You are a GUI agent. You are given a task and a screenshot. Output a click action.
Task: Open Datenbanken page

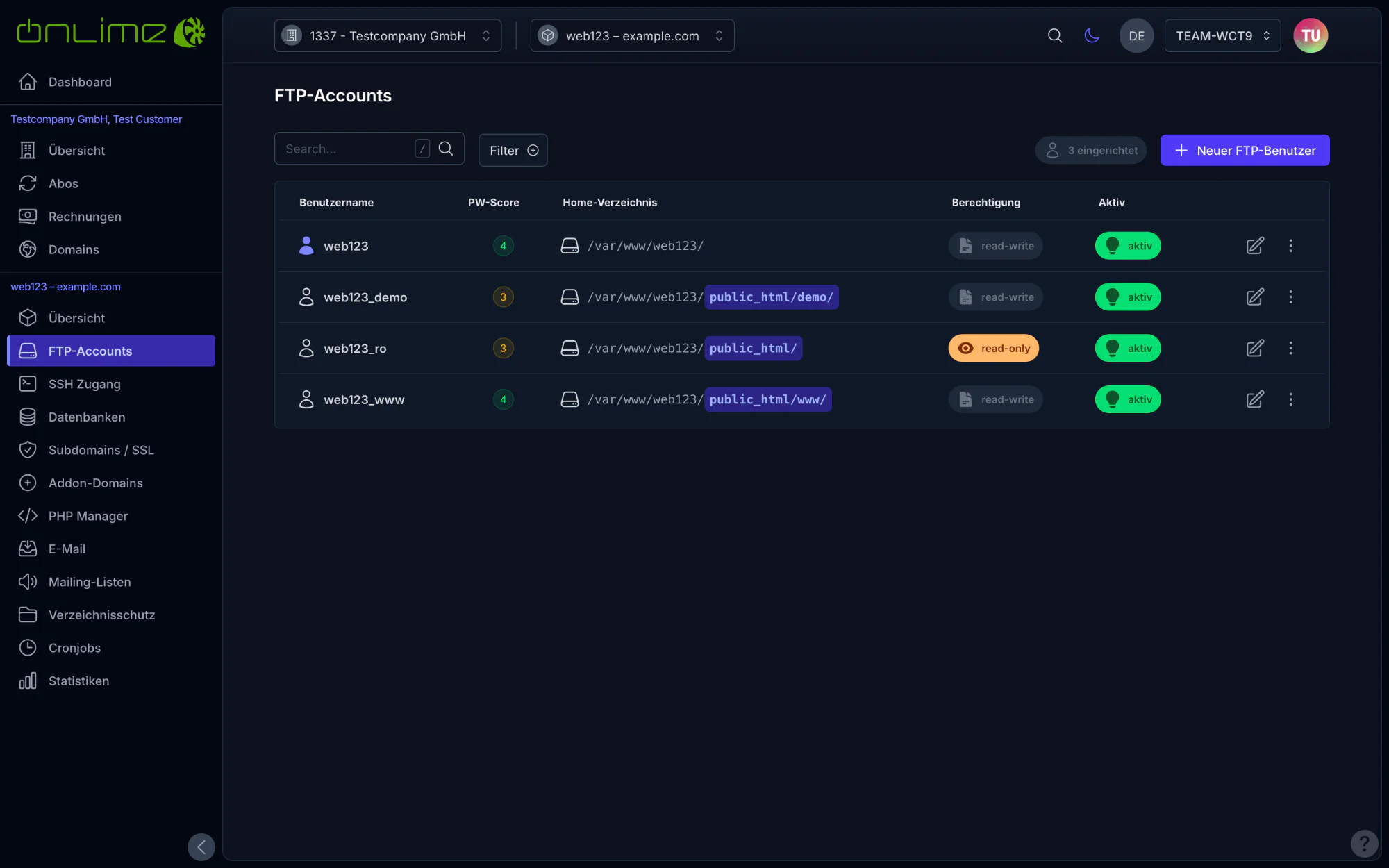111,417
